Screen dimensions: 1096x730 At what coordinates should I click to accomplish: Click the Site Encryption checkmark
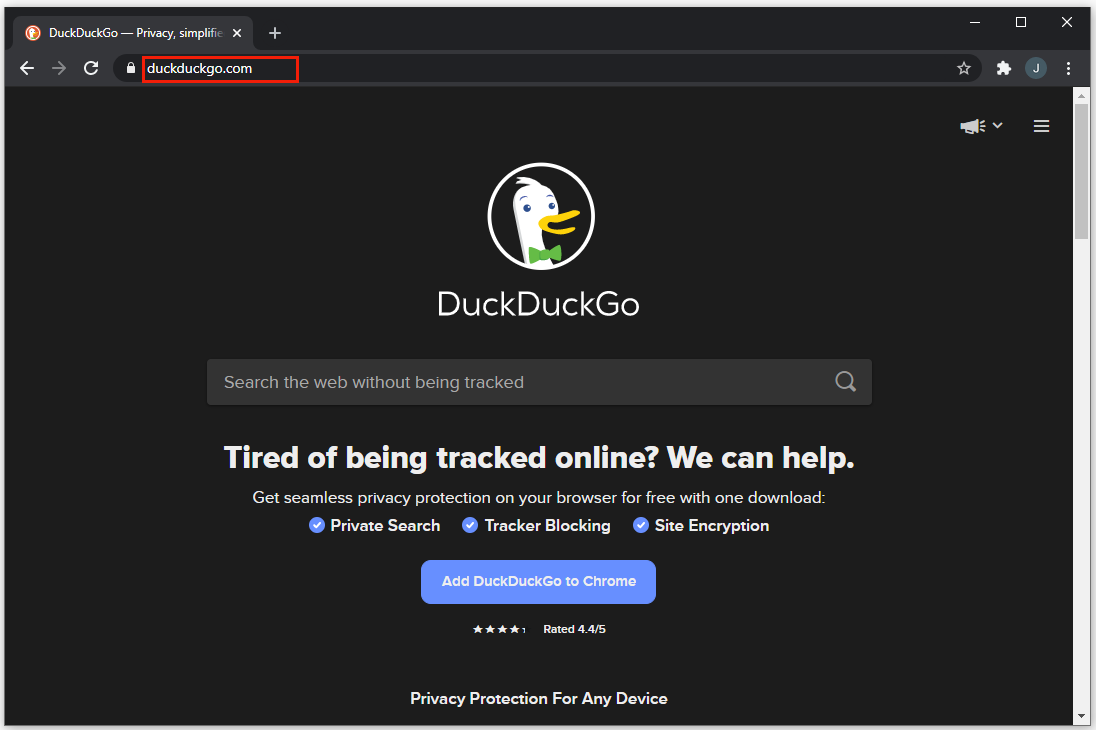[640, 525]
